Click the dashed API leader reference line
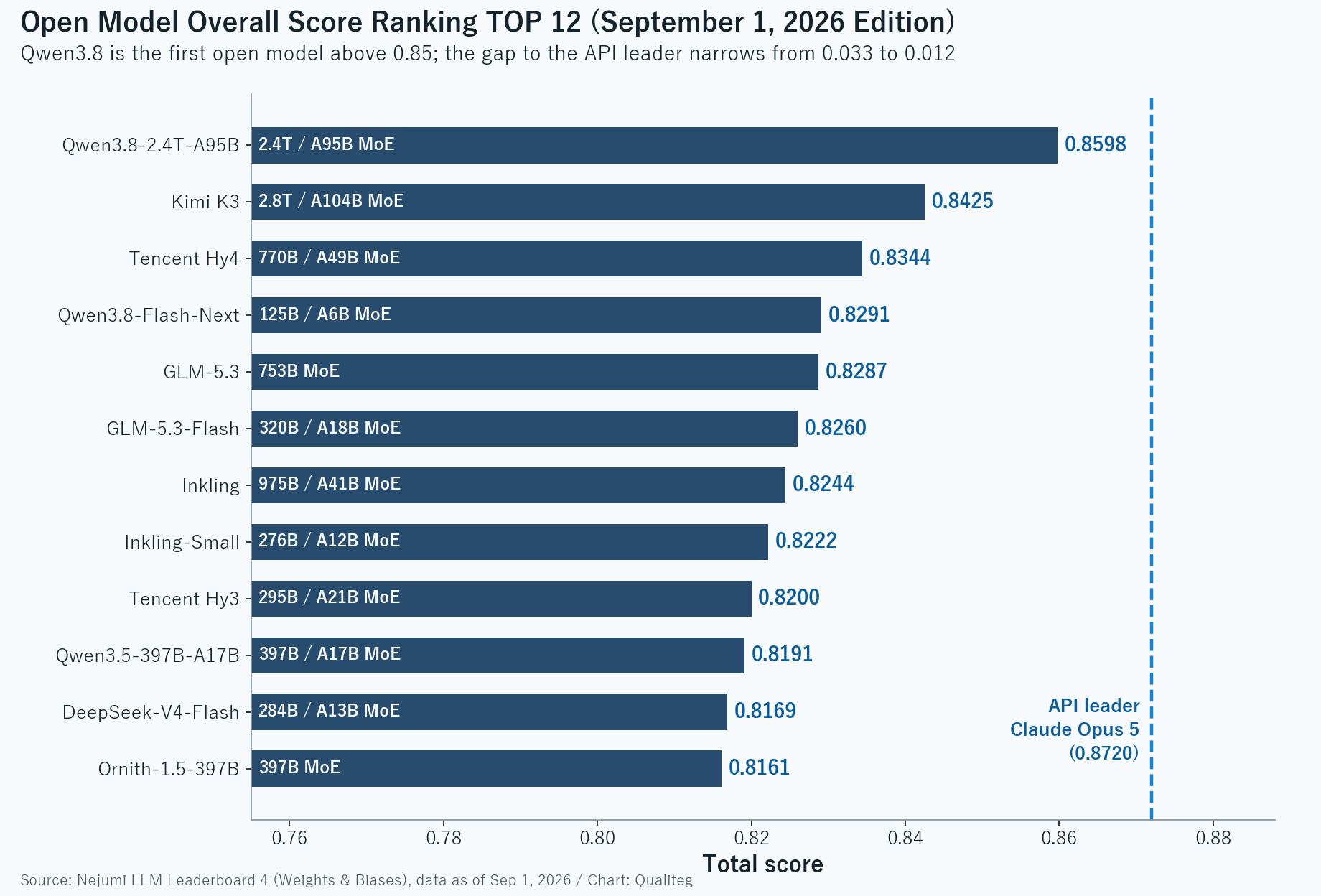This screenshot has height=896, width=1321. [x=1152, y=458]
